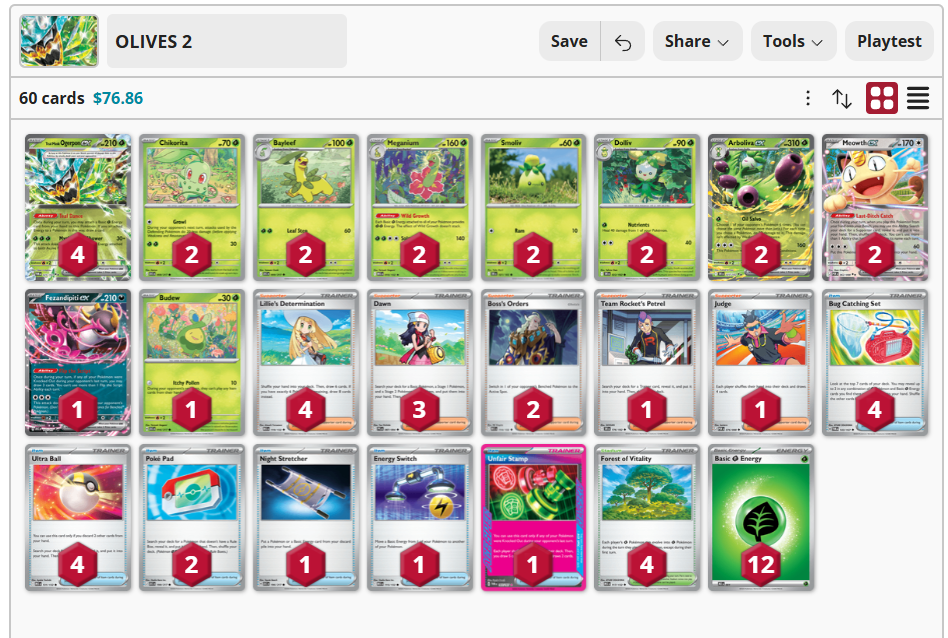948x638 pixels.
Task: Click the Boss's Orders card
Action: pos(533,362)
